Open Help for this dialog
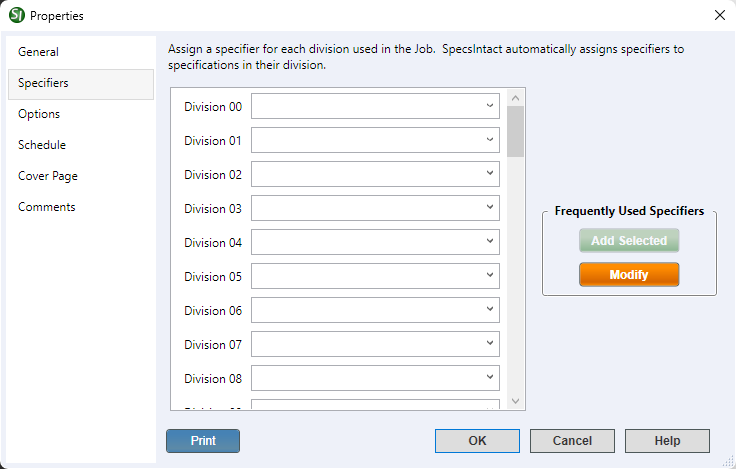Image resolution: width=736 pixels, height=469 pixels. point(667,441)
